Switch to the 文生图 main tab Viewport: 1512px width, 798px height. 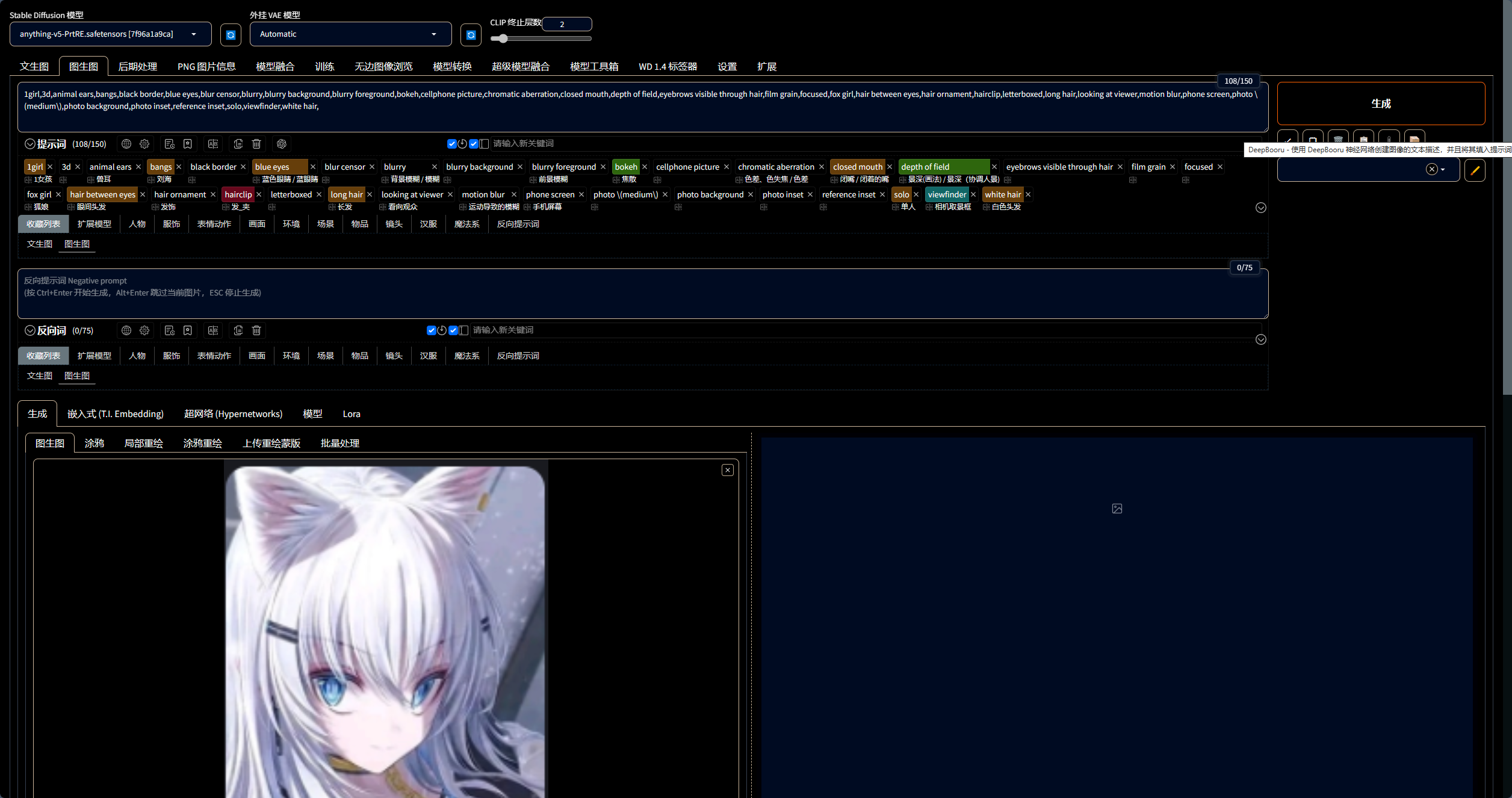click(34, 66)
